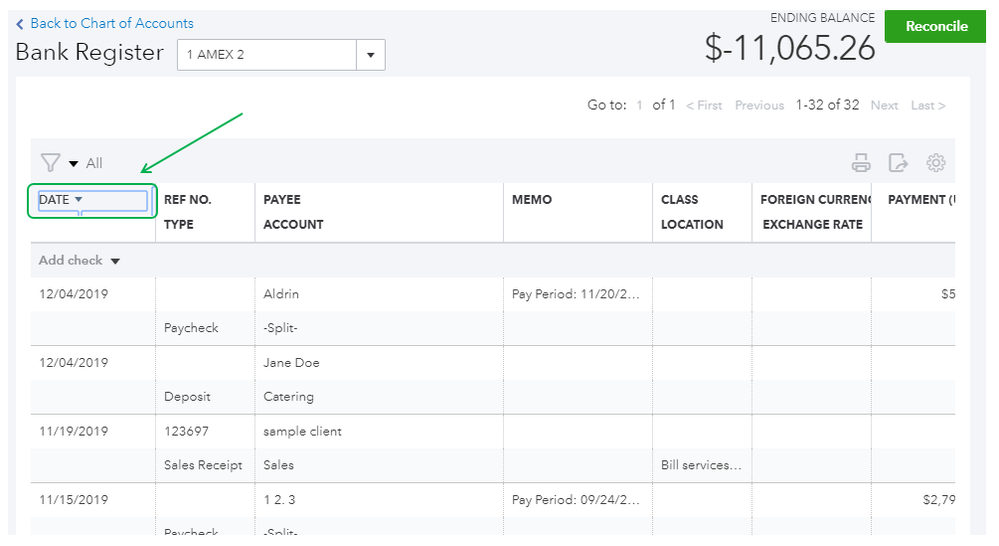Sort by the DATE column arrow
999x546 pixels.
[x=79, y=200]
